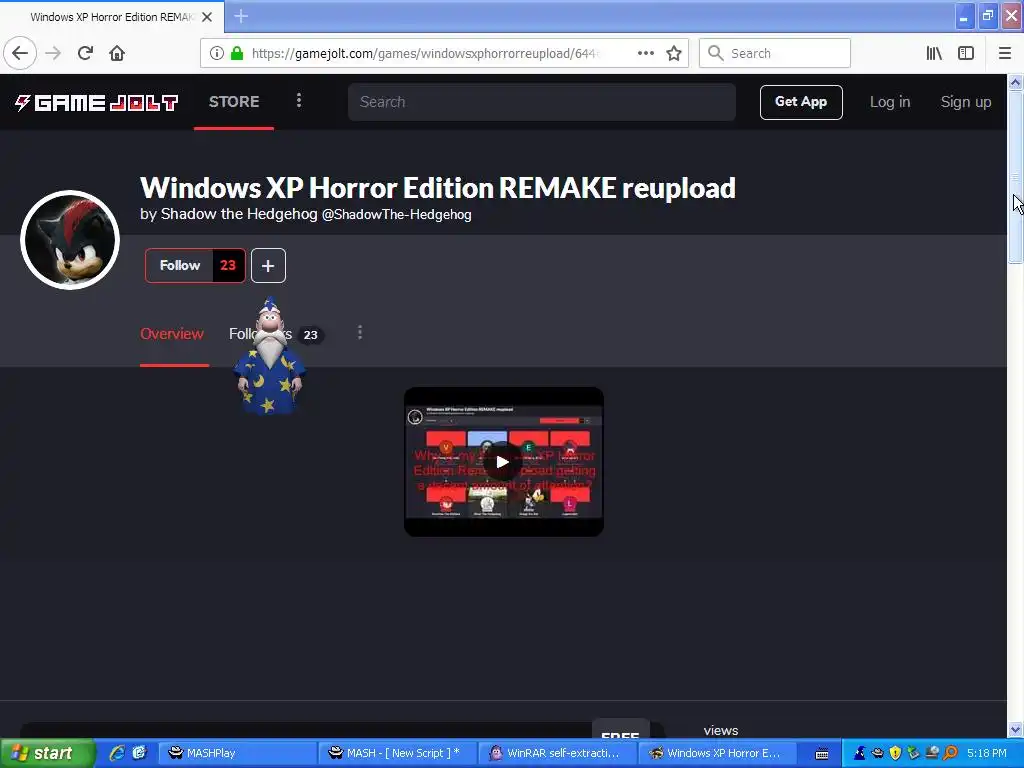This screenshot has width=1024, height=768.
Task: Play the game trailer video
Action: point(502,462)
